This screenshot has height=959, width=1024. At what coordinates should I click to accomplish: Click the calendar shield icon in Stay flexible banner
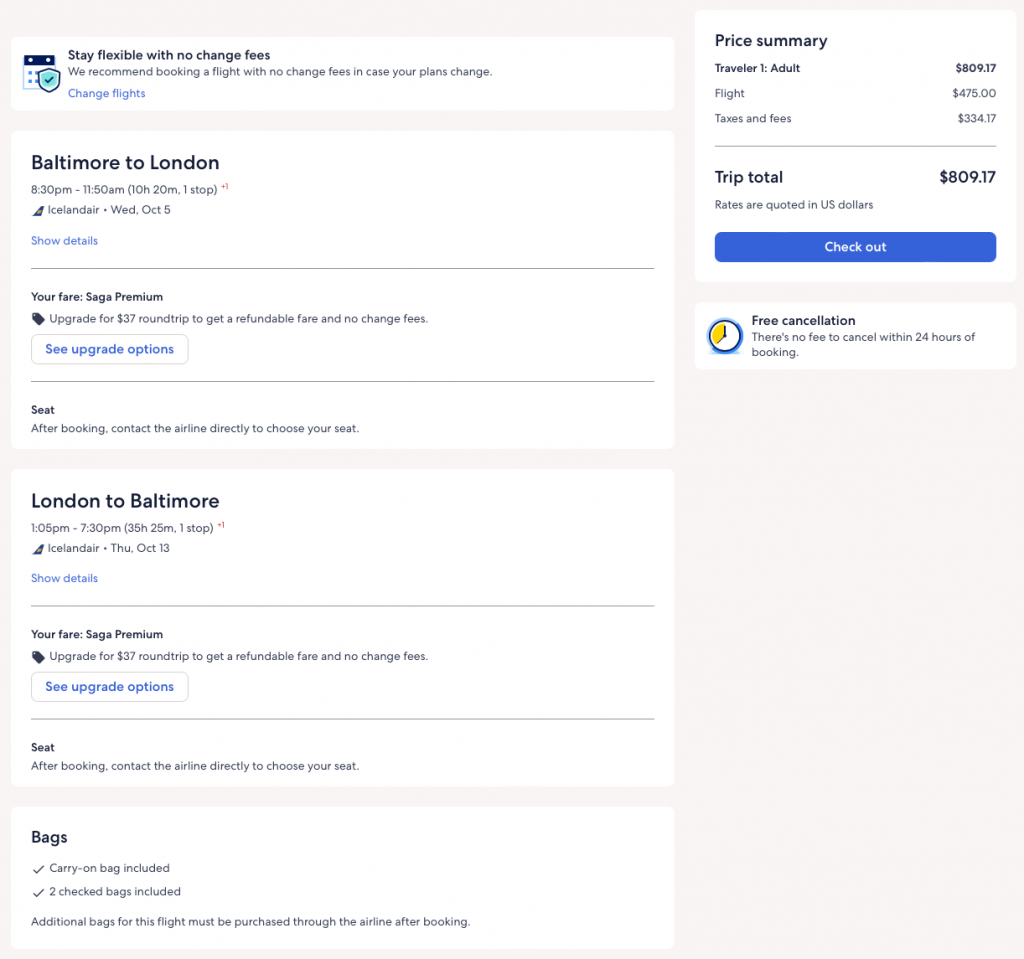pos(41,73)
